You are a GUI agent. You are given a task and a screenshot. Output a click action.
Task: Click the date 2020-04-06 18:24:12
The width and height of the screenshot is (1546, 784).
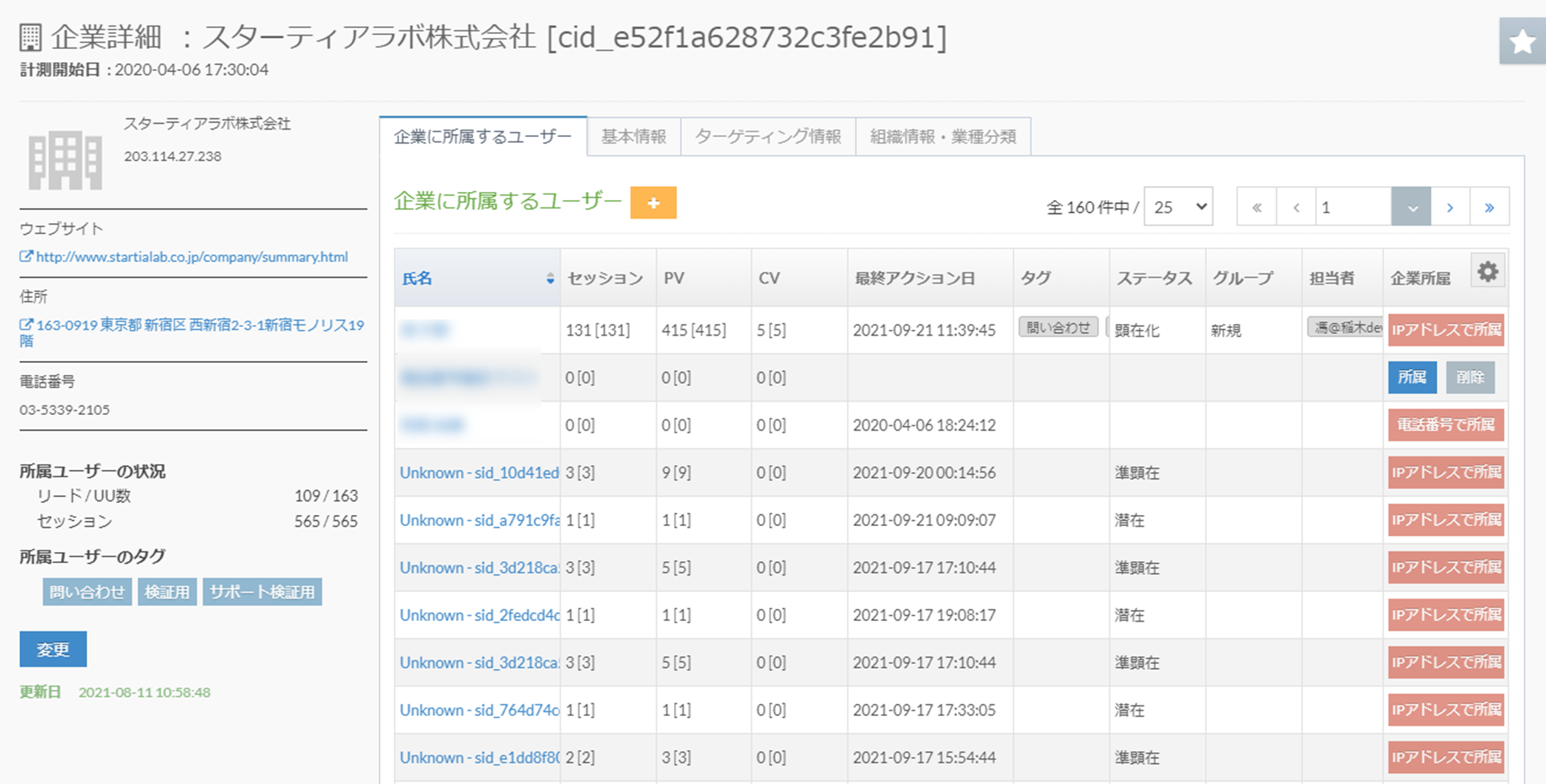[924, 425]
